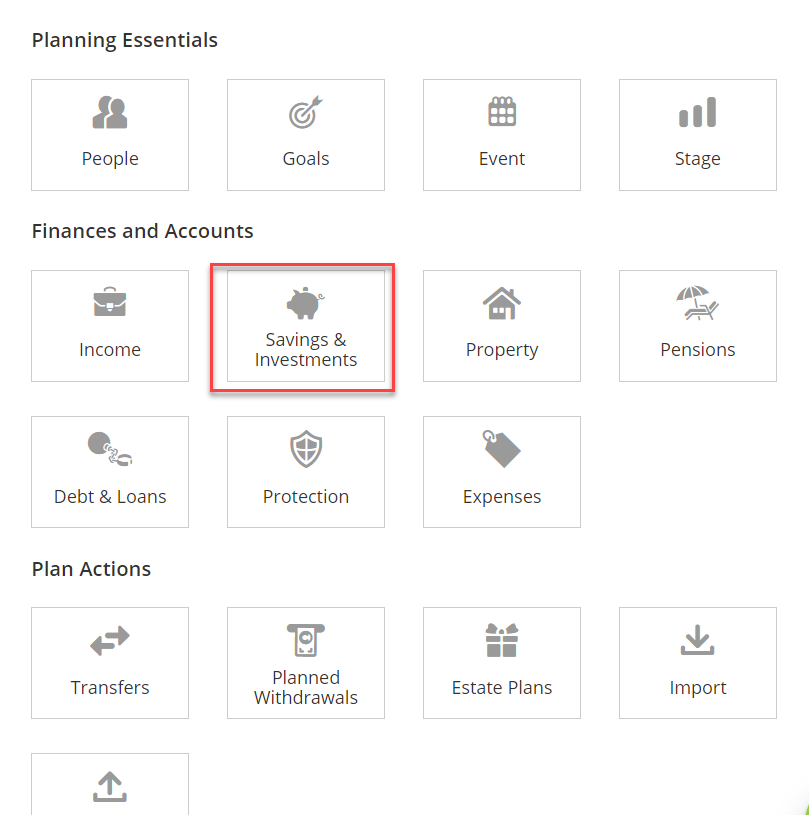Viewport: 809px width, 815px height.
Task: Click the upload arrow tile at bottom
Action: (110, 784)
